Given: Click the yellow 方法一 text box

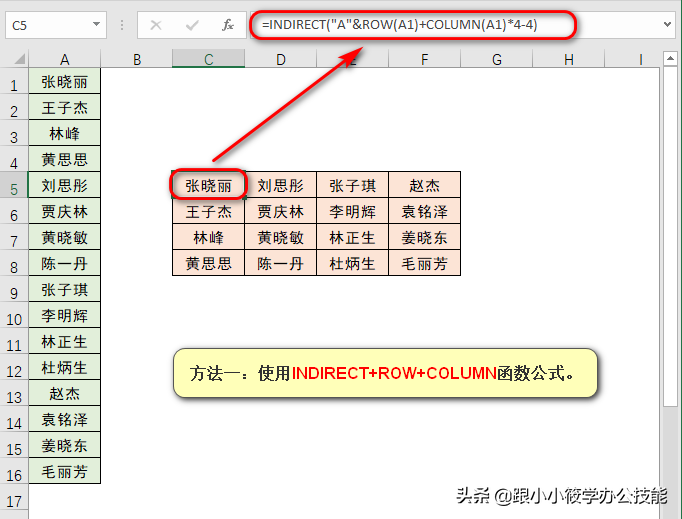Looking at the screenshot, I should tap(385, 373).
